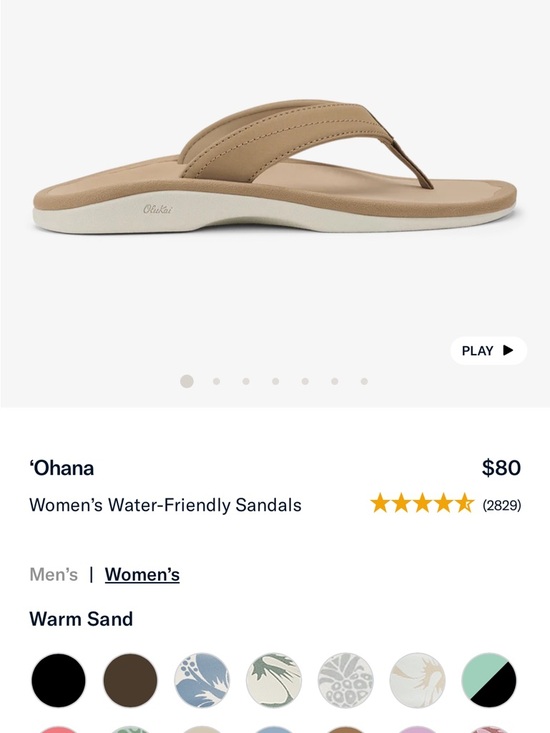This screenshot has height=733, width=550.
Task: Select the mint and black split swatch
Action: click(489, 680)
